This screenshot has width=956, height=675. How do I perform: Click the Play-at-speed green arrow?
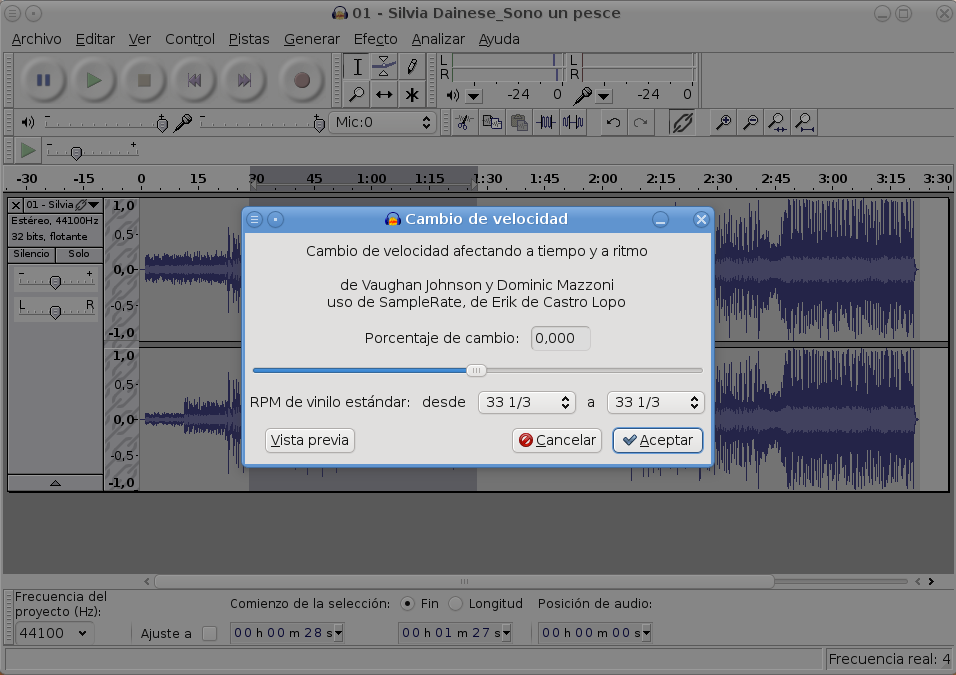click(x=27, y=150)
